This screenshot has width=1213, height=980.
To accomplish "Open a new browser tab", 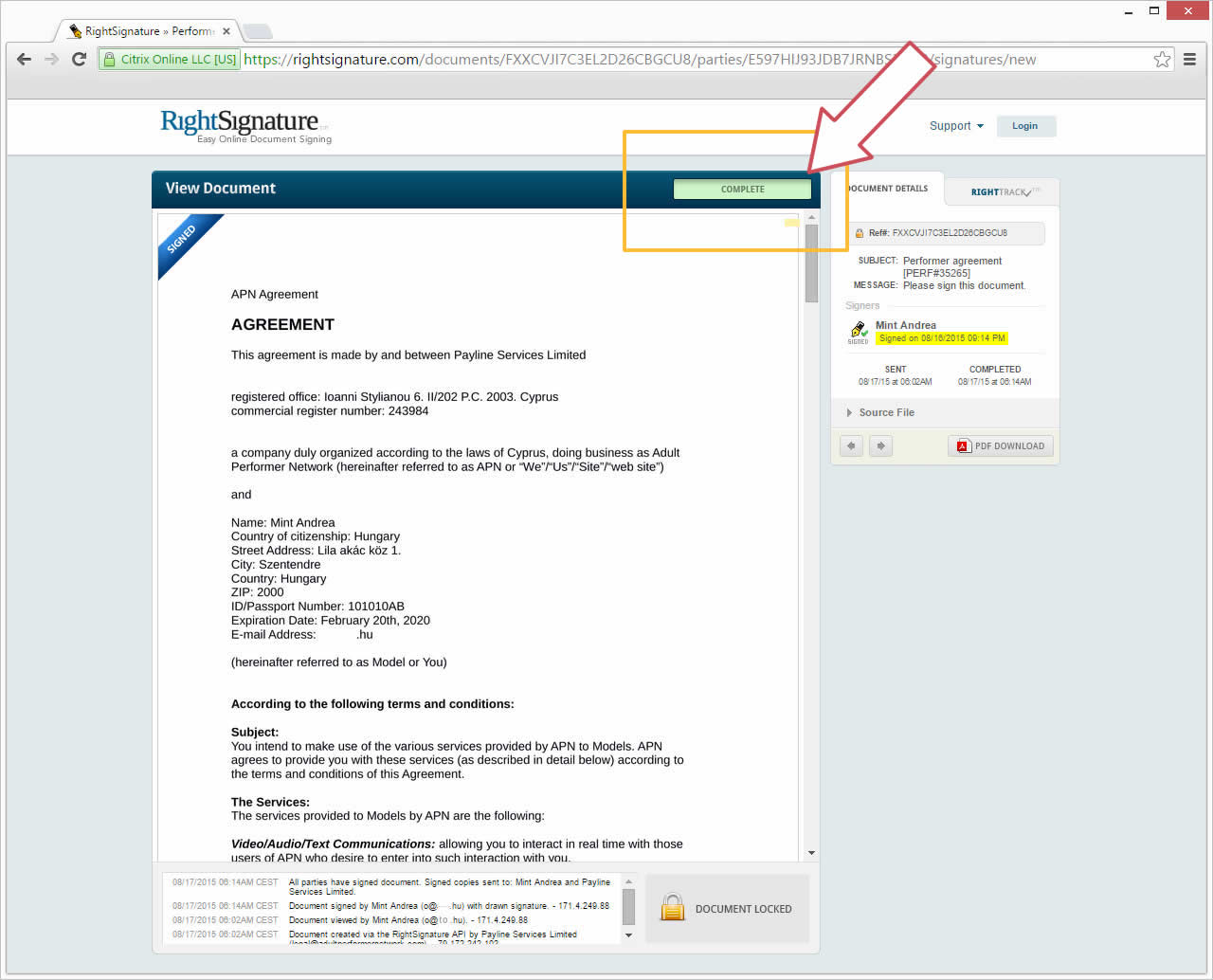I will [x=258, y=31].
